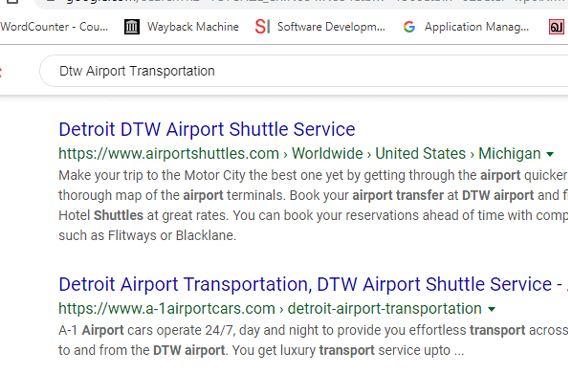568x375 pixels.
Task: Click the browser address bar URL
Action: [x=301, y=2]
